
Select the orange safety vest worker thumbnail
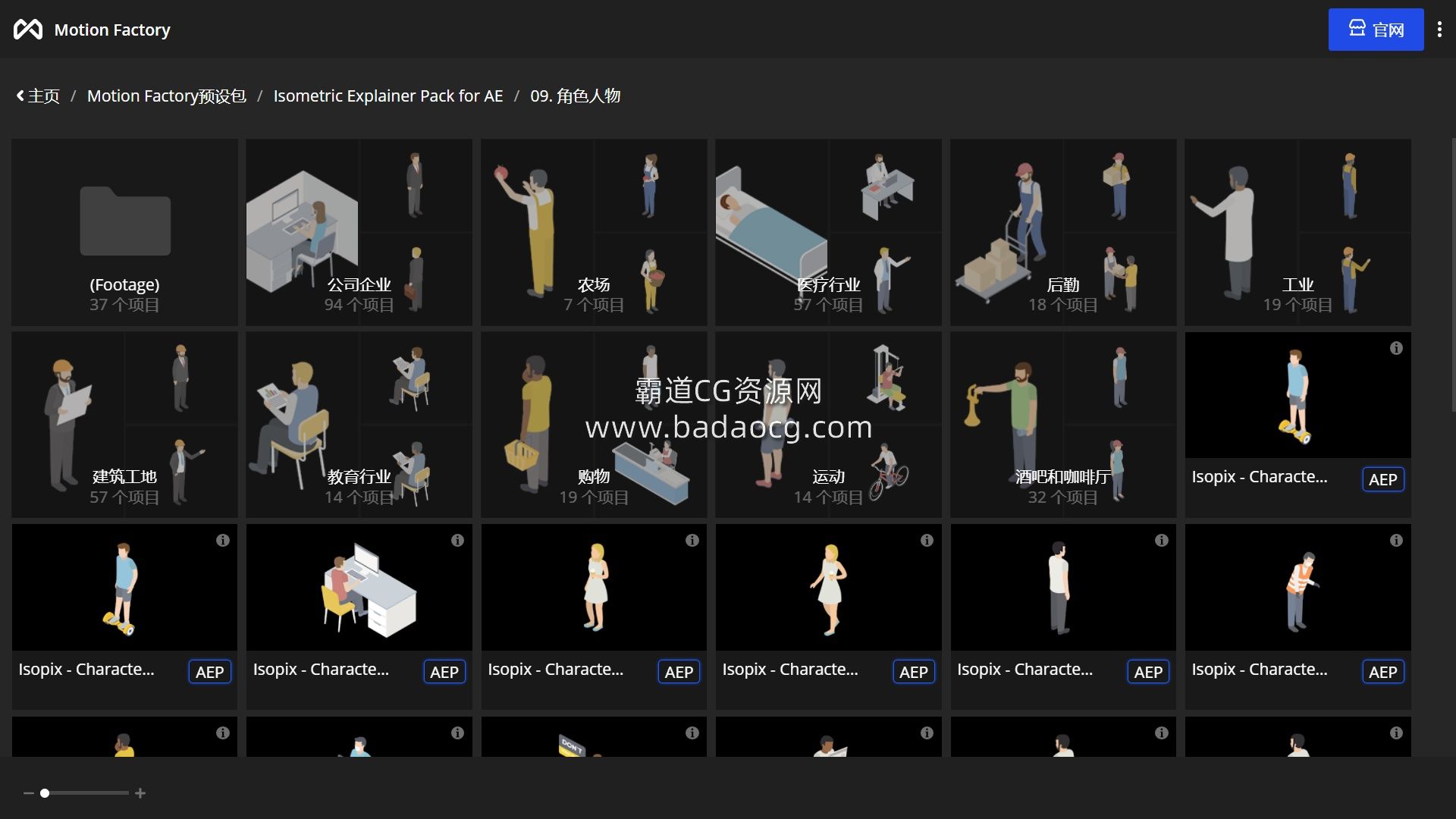click(1298, 588)
